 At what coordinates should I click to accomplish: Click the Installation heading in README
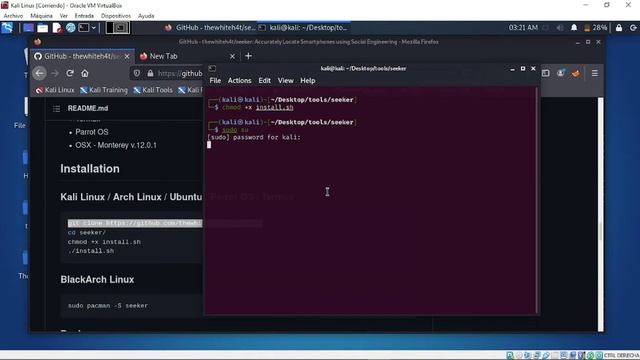(x=90, y=169)
